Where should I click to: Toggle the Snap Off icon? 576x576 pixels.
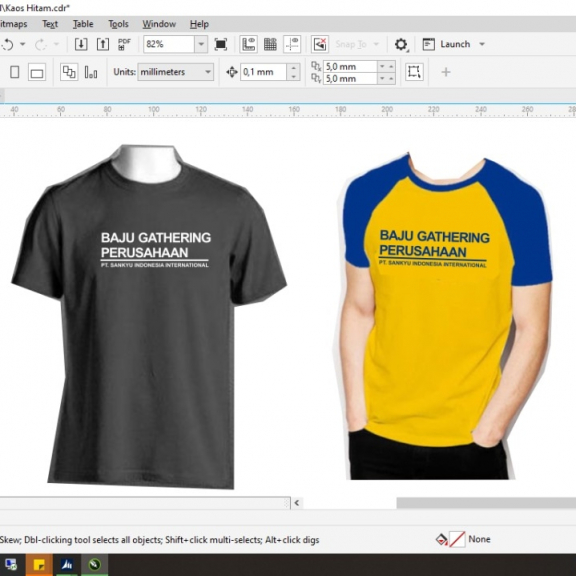click(x=320, y=44)
